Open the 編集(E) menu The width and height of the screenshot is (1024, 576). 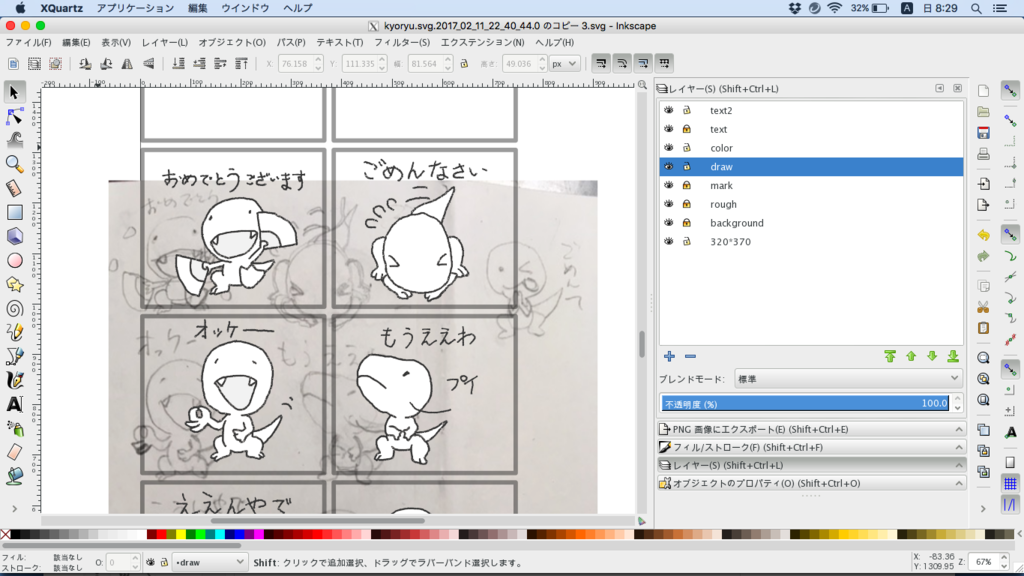point(76,42)
